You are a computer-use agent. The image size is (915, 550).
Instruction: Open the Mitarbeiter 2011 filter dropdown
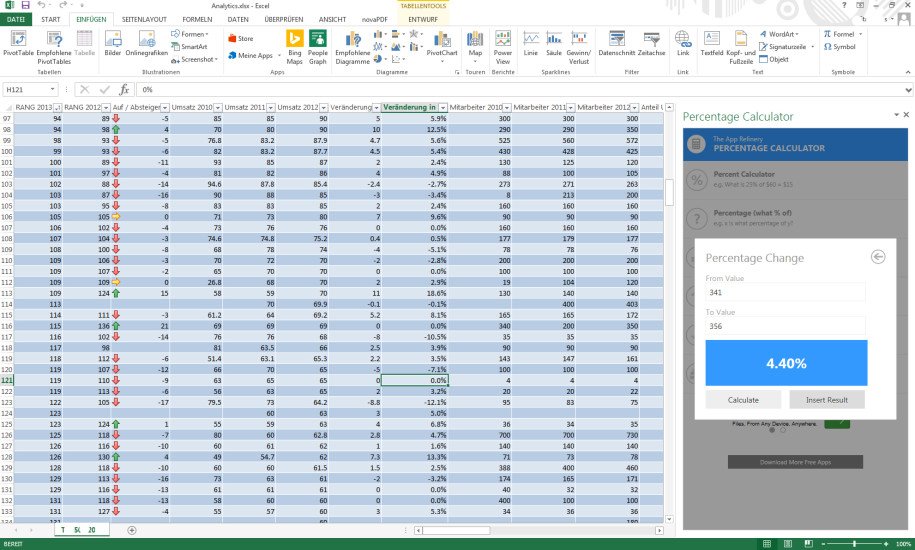pos(570,108)
